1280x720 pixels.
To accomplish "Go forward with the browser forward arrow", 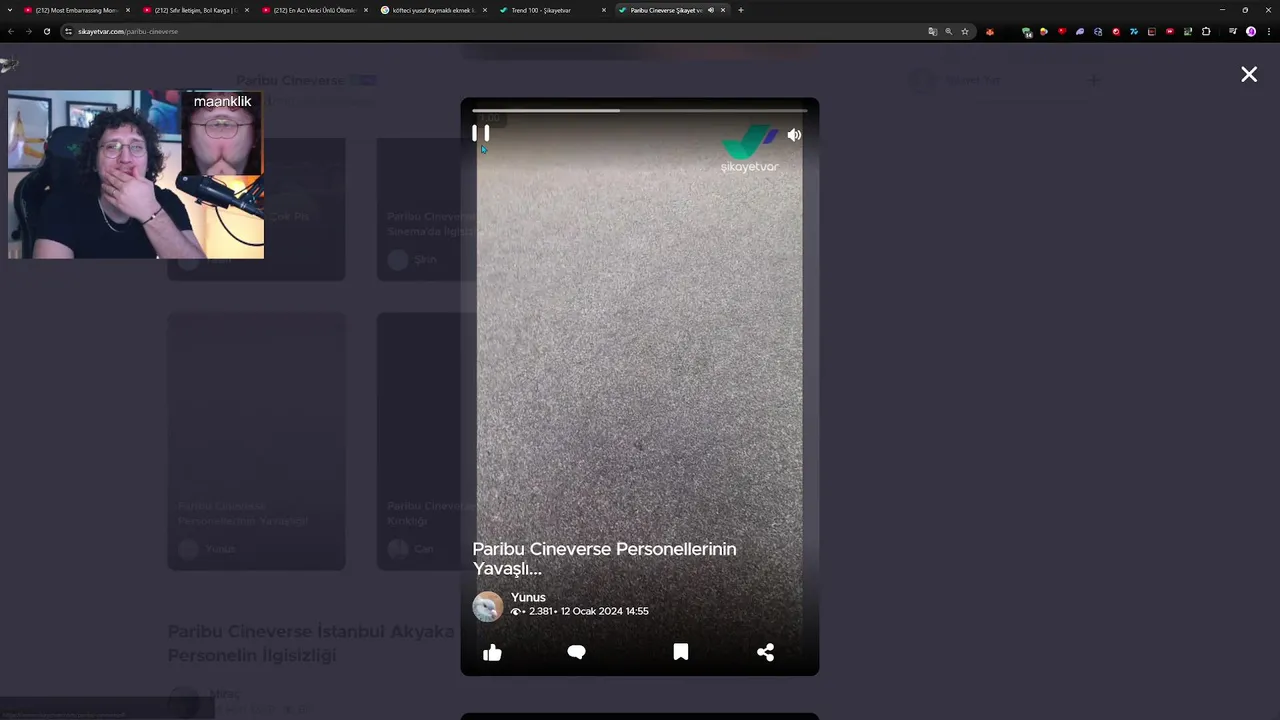I will [x=28, y=31].
